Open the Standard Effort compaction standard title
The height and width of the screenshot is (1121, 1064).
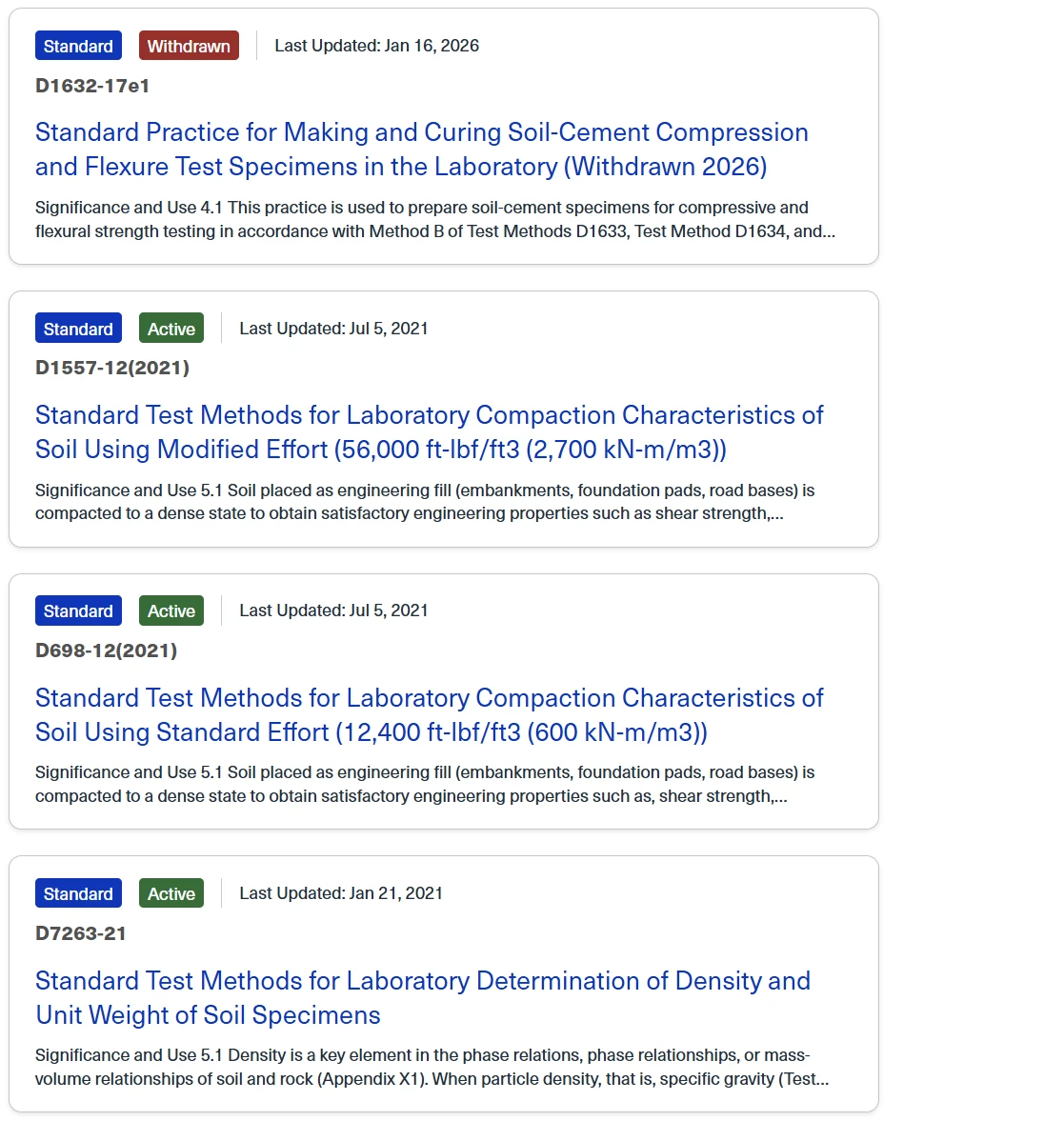coord(429,715)
